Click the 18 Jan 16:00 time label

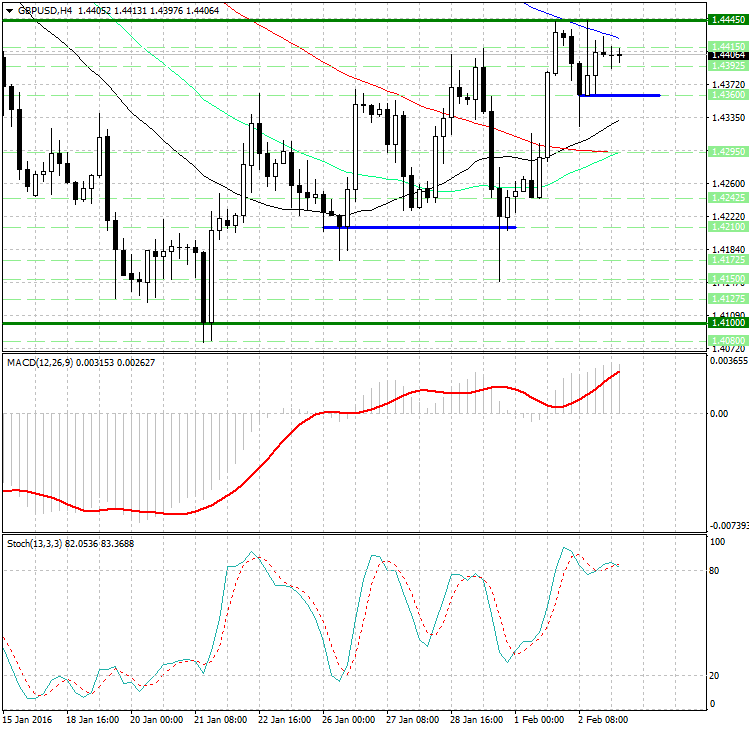click(92, 720)
